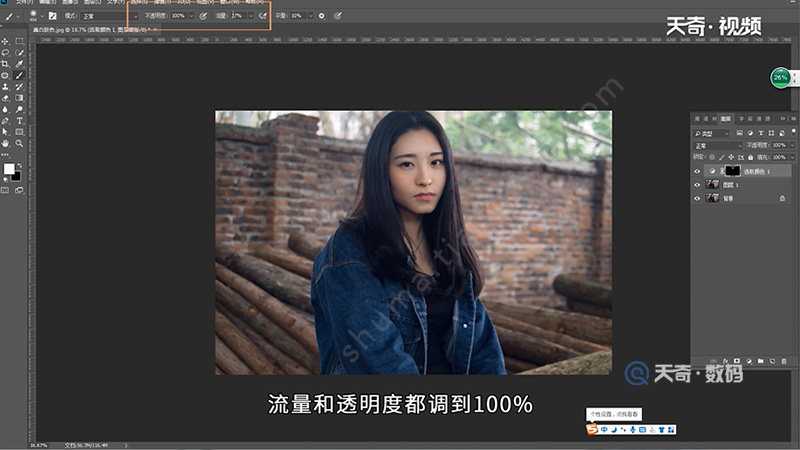Open the layer opacity dropdown
This screenshot has height=450, width=800.
pos(792,145)
